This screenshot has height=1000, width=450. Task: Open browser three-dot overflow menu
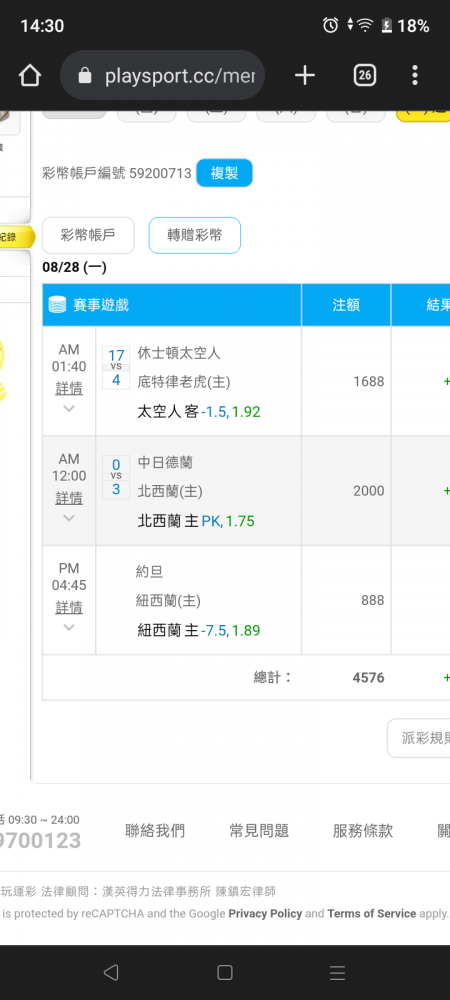pos(415,76)
